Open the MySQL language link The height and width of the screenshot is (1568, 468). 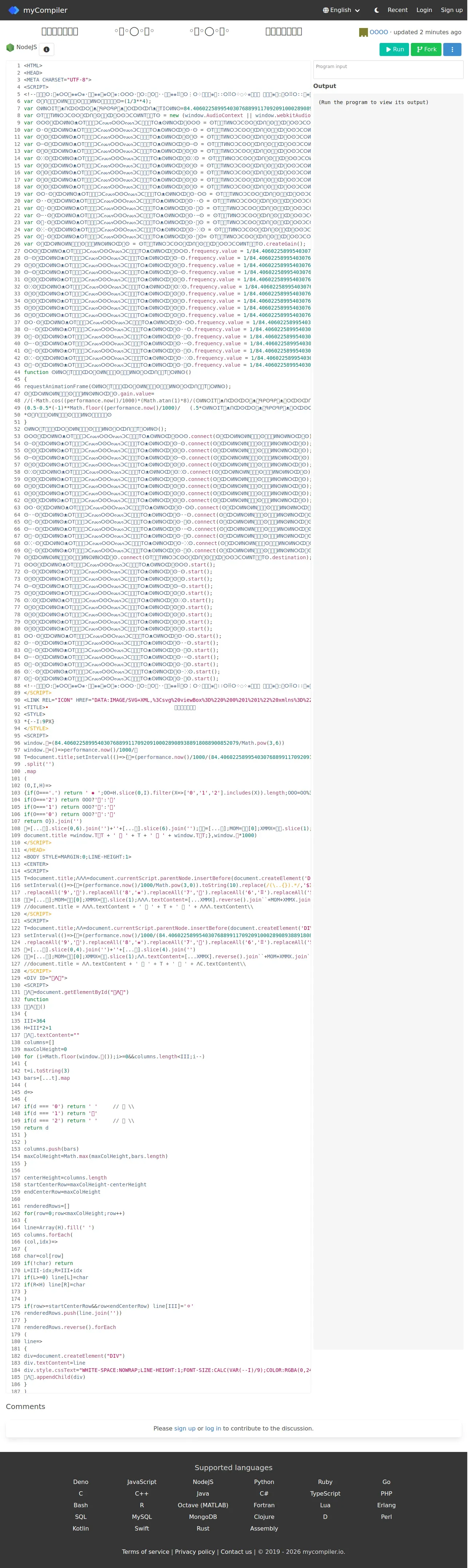point(142,1516)
